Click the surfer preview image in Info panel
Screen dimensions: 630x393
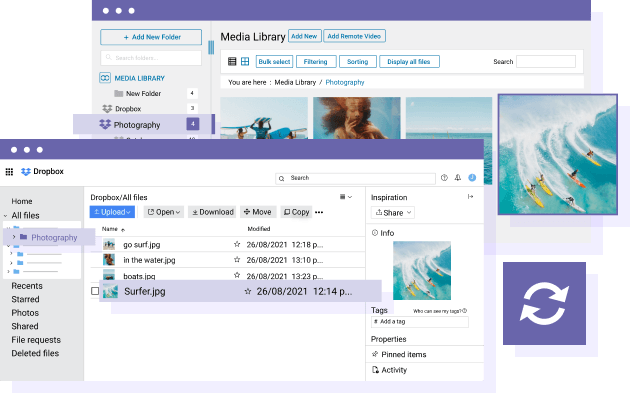(422, 270)
